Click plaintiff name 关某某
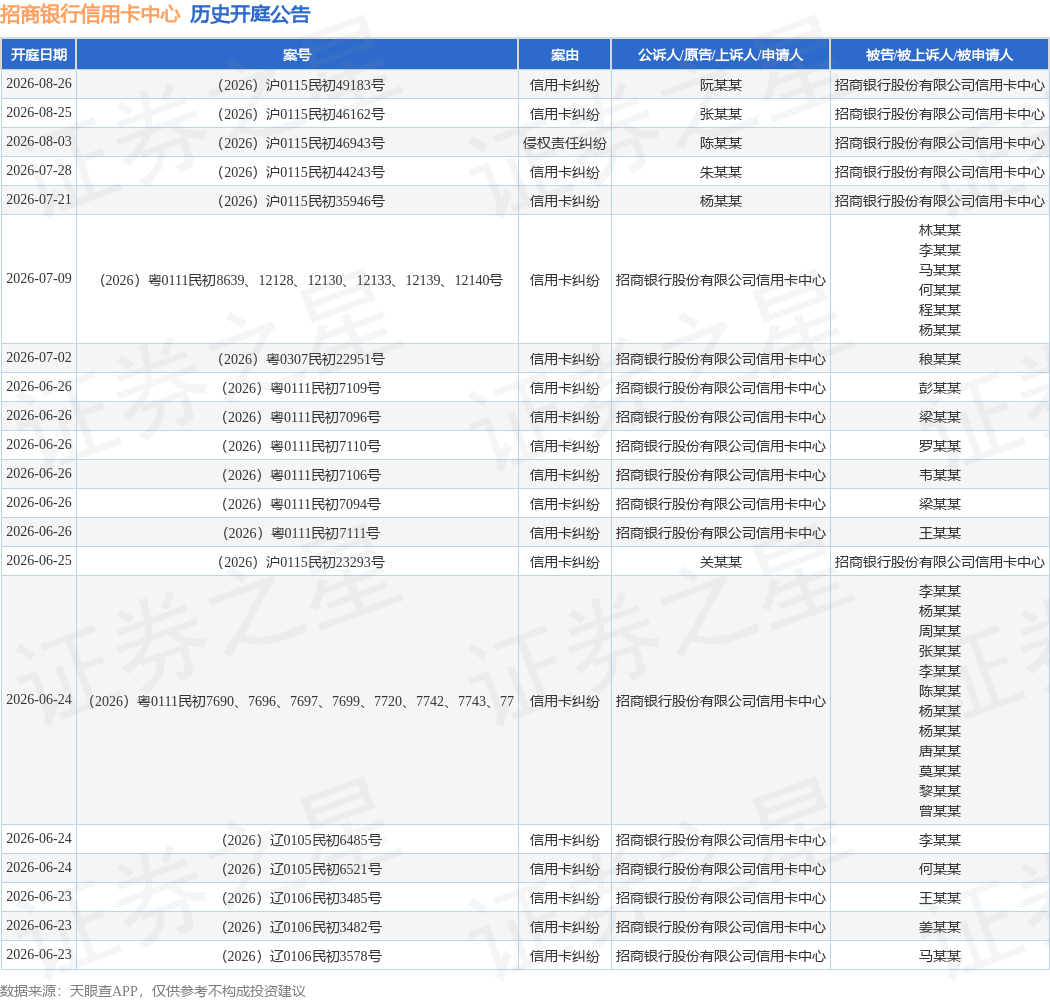Viewport: 1050px width, 1000px height. 721,562
